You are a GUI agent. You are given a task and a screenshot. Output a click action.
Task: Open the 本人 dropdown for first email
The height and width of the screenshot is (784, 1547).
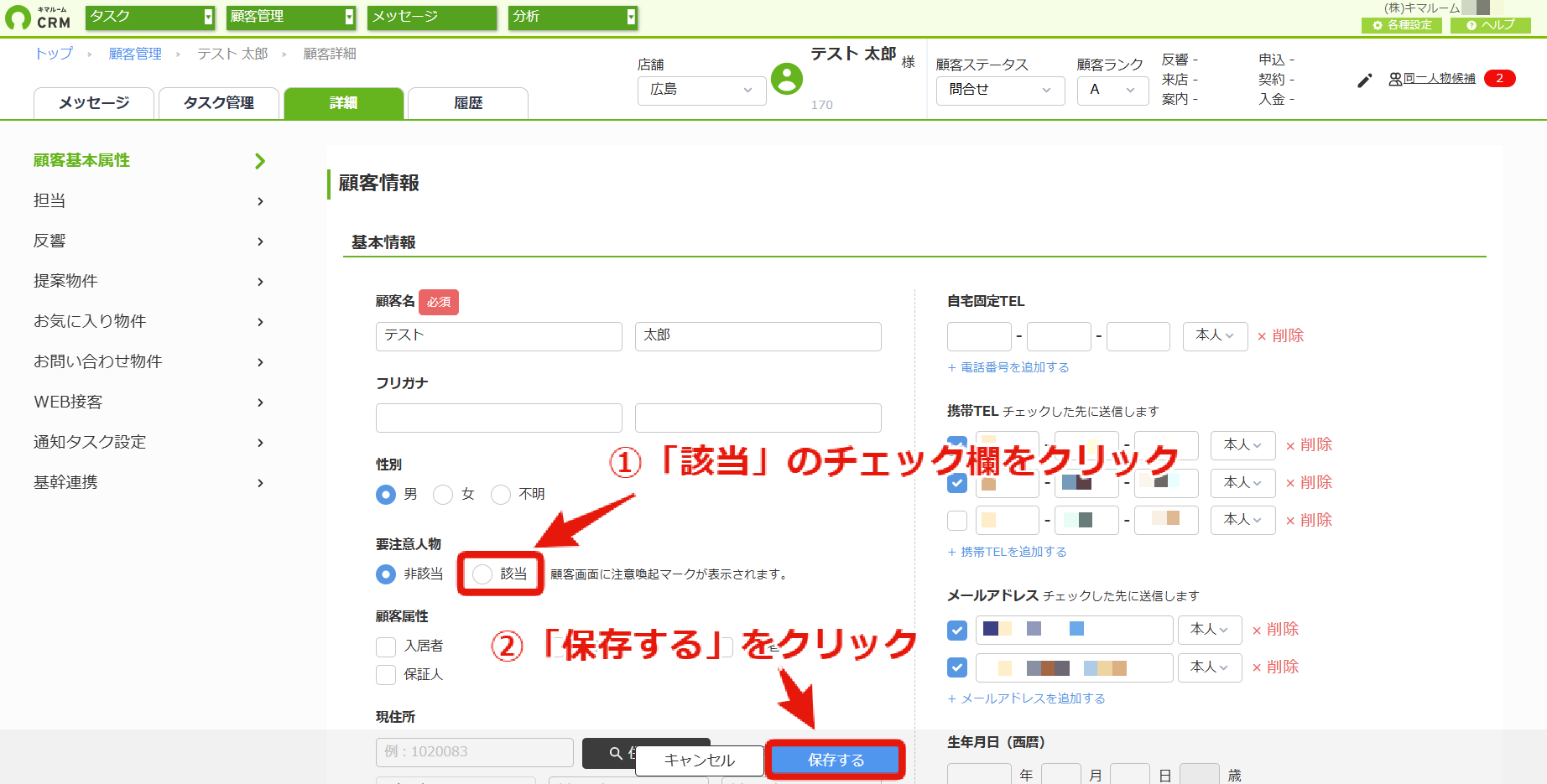(x=1211, y=630)
